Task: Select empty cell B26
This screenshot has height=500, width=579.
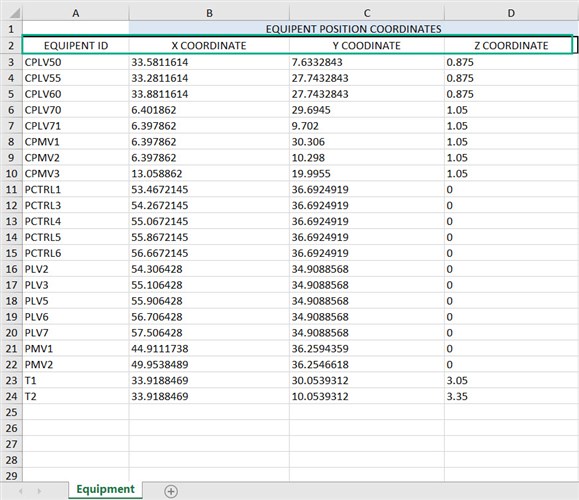Action: tap(209, 428)
